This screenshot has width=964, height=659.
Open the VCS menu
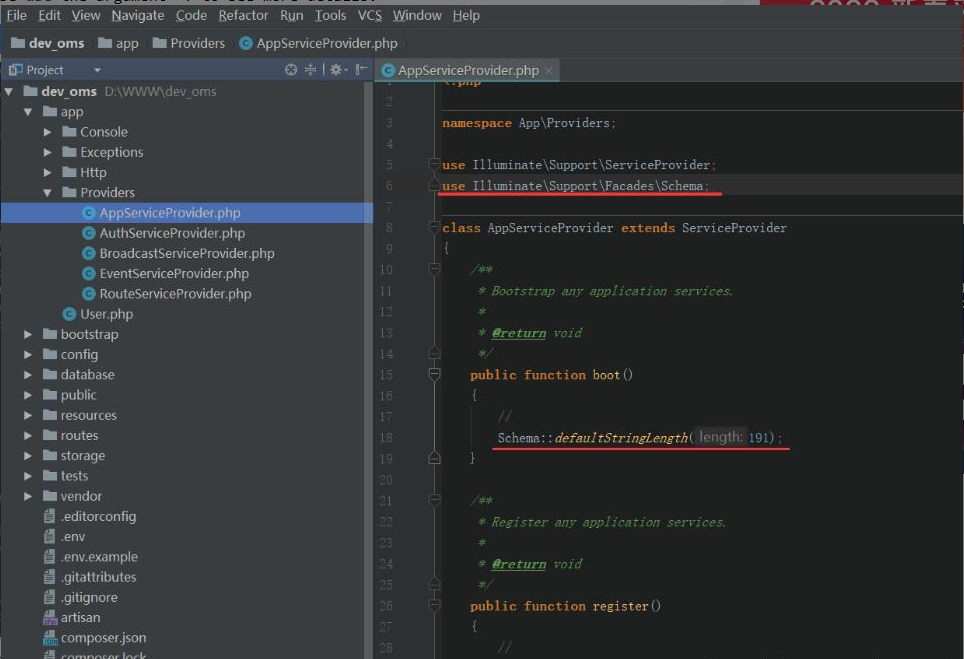click(370, 15)
